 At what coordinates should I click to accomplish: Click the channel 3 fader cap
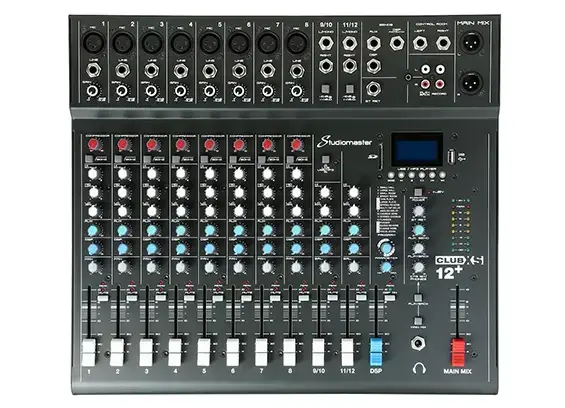[x=146, y=352]
